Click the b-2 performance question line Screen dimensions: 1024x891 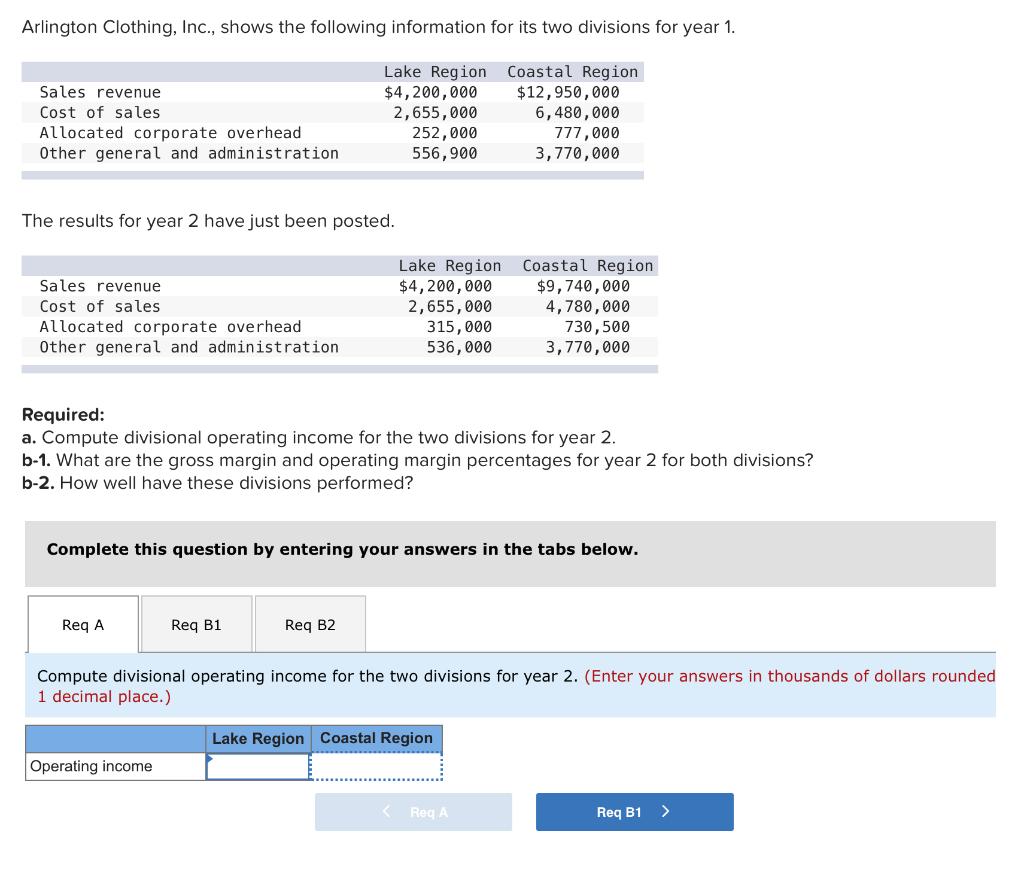[217, 483]
